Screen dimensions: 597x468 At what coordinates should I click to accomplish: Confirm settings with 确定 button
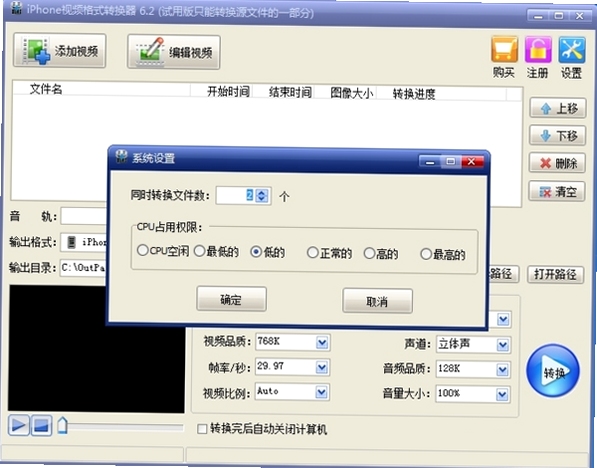click(x=231, y=299)
